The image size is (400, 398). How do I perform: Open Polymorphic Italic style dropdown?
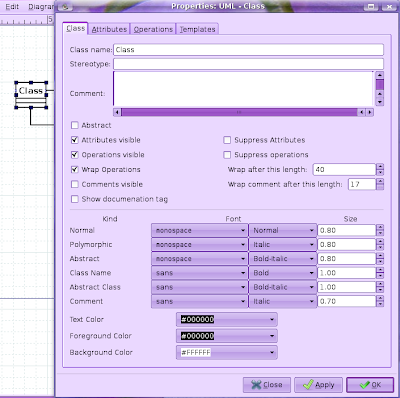[x=283, y=245]
